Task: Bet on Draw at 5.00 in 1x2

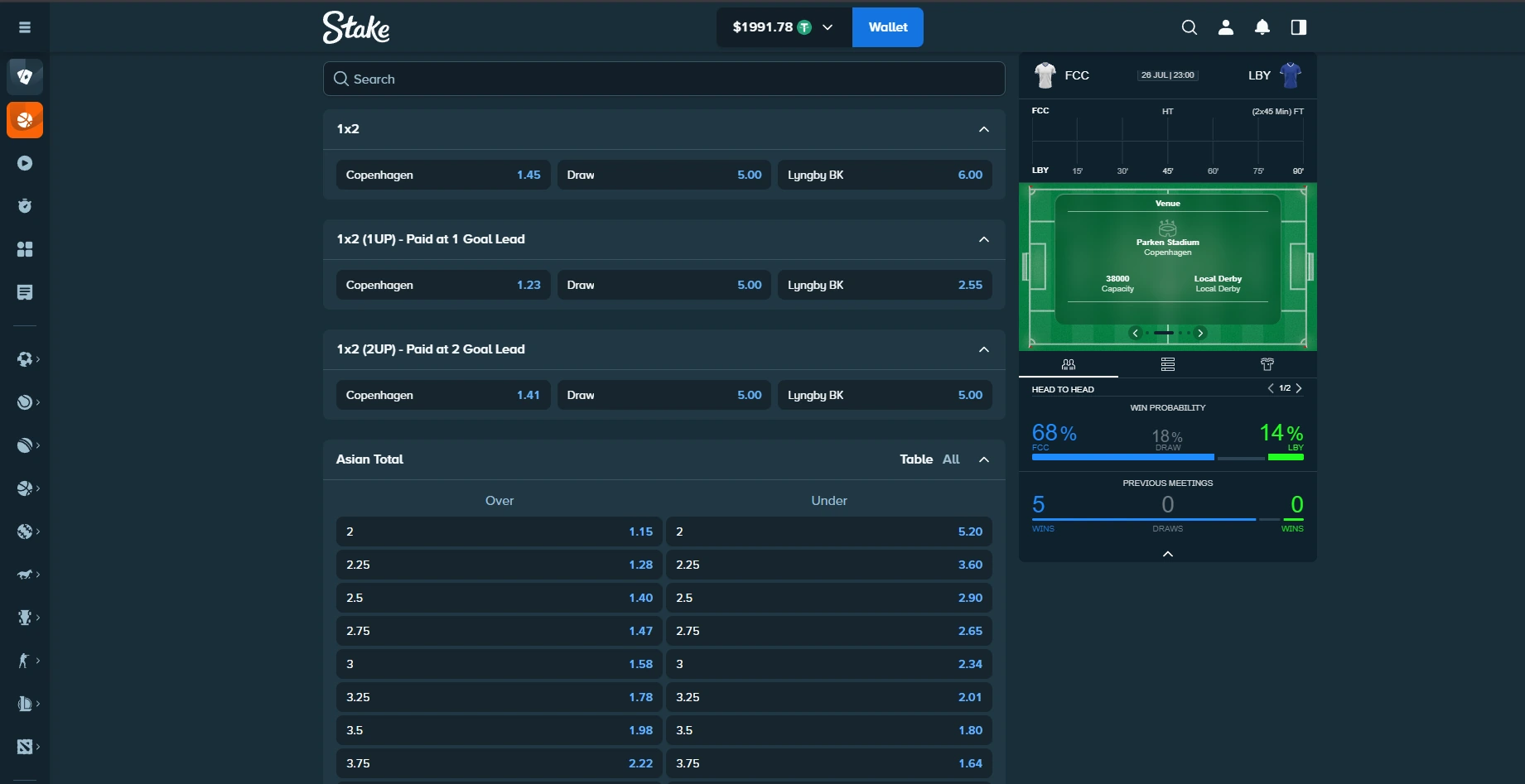Action: click(x=664, y=175)
